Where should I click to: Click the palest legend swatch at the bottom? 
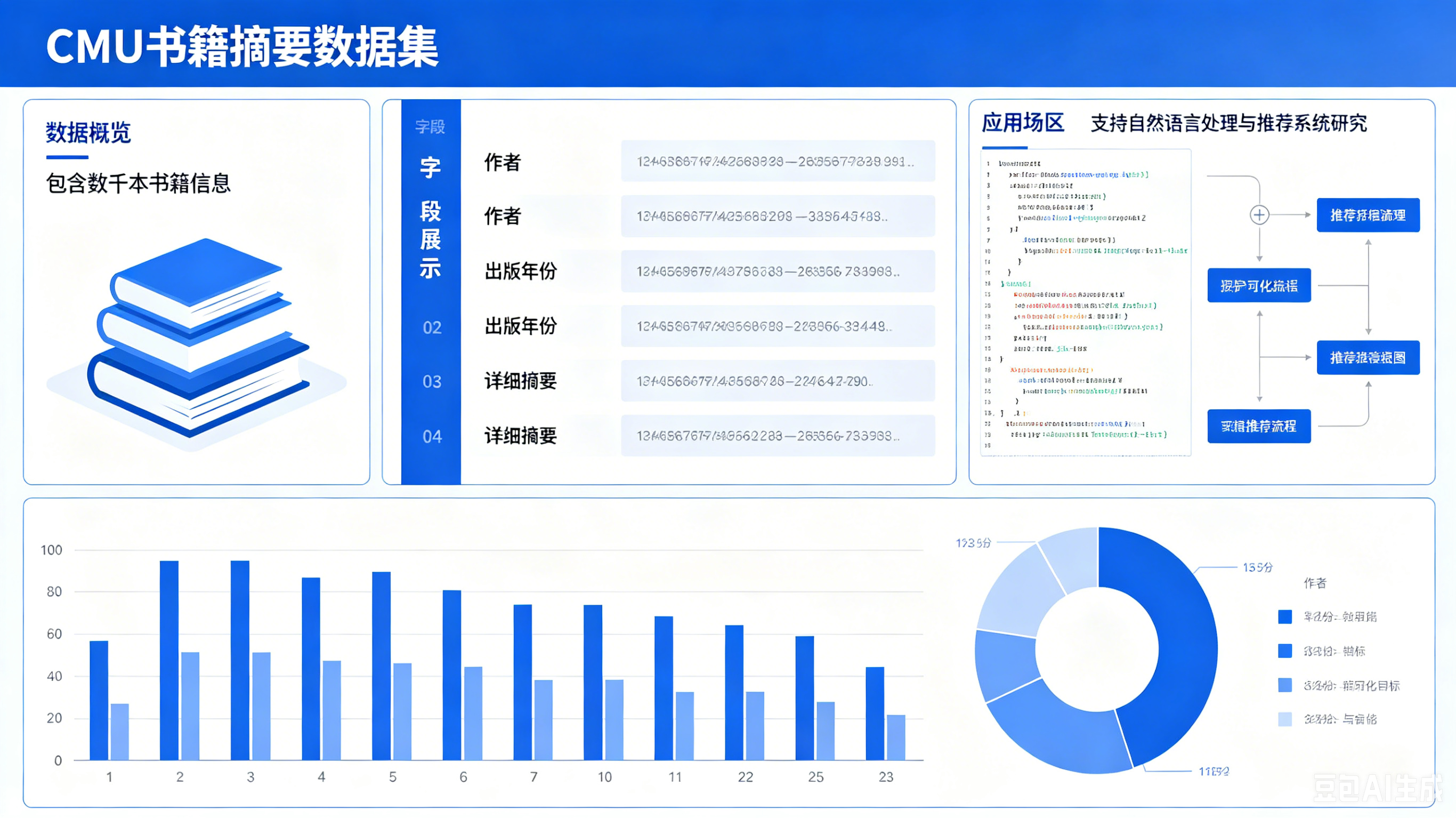coord(1285,719)
